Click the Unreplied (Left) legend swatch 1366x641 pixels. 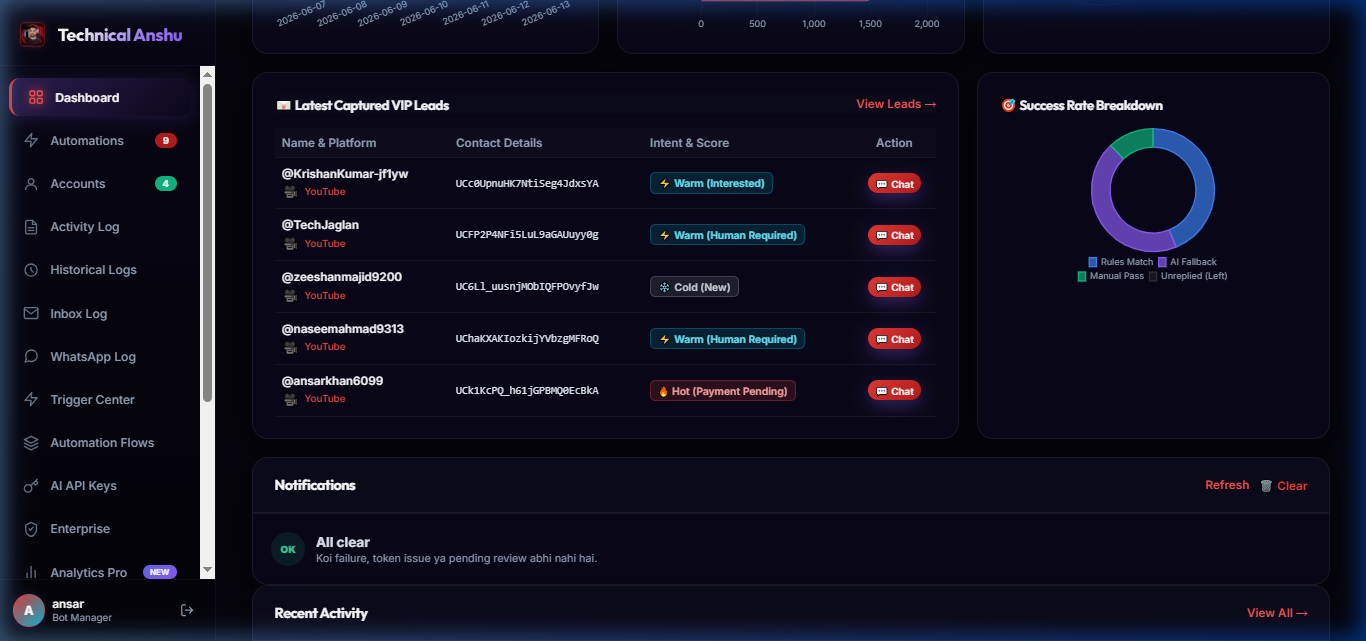[x=1153, y=276]
